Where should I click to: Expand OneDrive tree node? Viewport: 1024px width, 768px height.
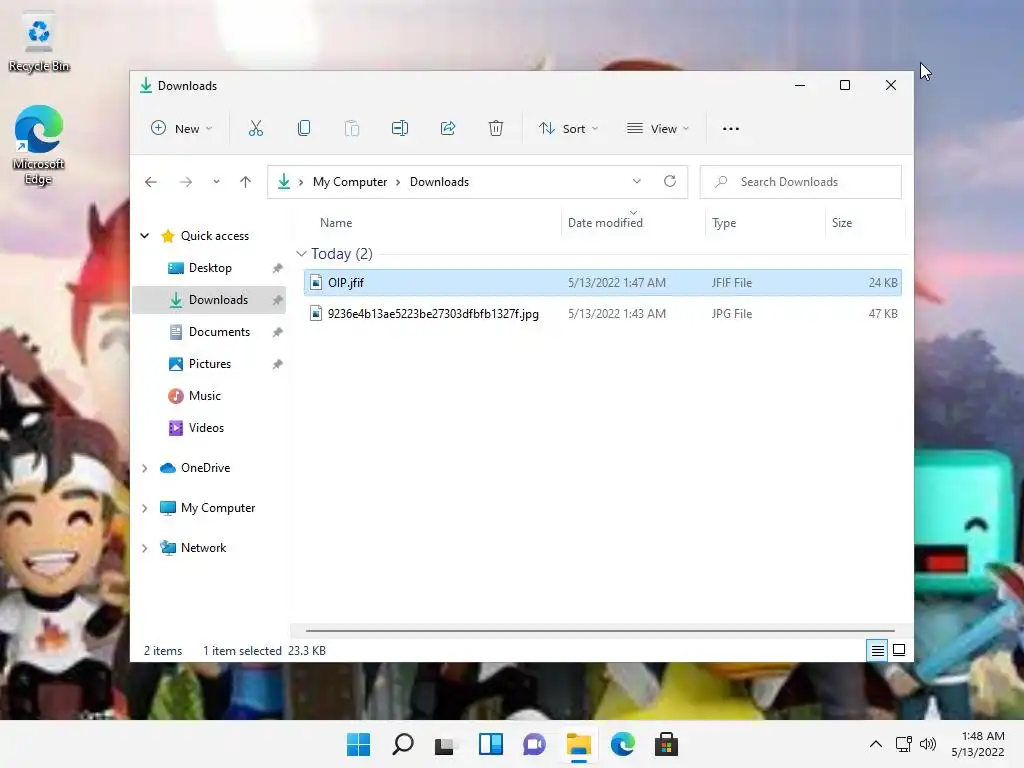click(x=145, y=468)
